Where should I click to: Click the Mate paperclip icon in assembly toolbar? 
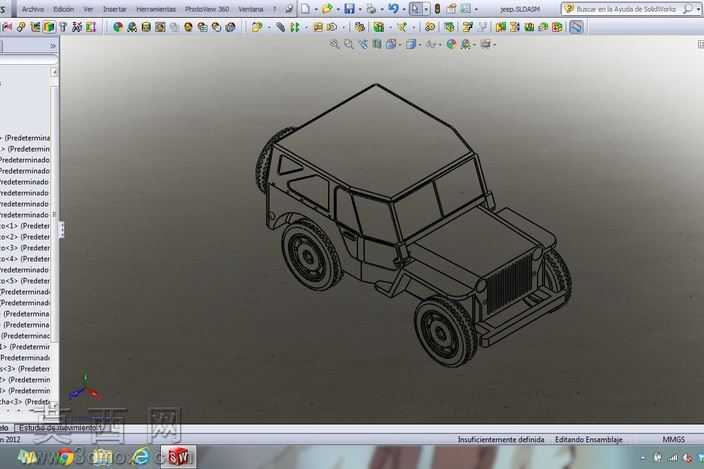point(21,27)
